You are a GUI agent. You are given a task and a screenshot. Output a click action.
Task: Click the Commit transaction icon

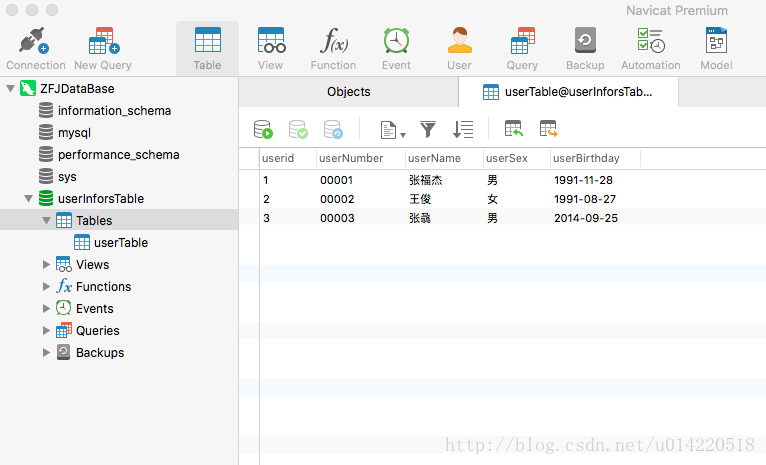coord(298,129)
